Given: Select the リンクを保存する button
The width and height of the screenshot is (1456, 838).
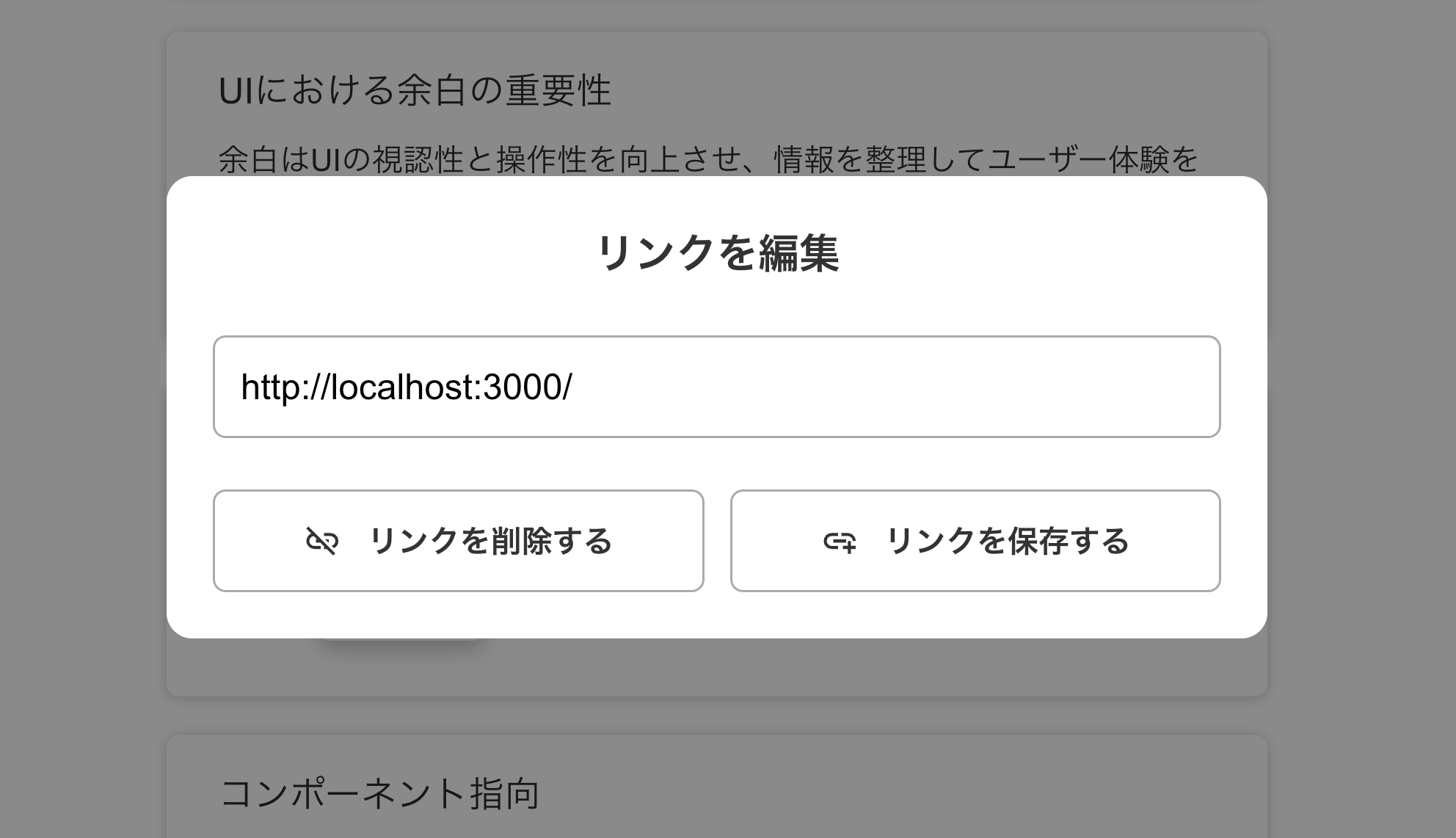Looking at the screenshot, I should [975, 541].
